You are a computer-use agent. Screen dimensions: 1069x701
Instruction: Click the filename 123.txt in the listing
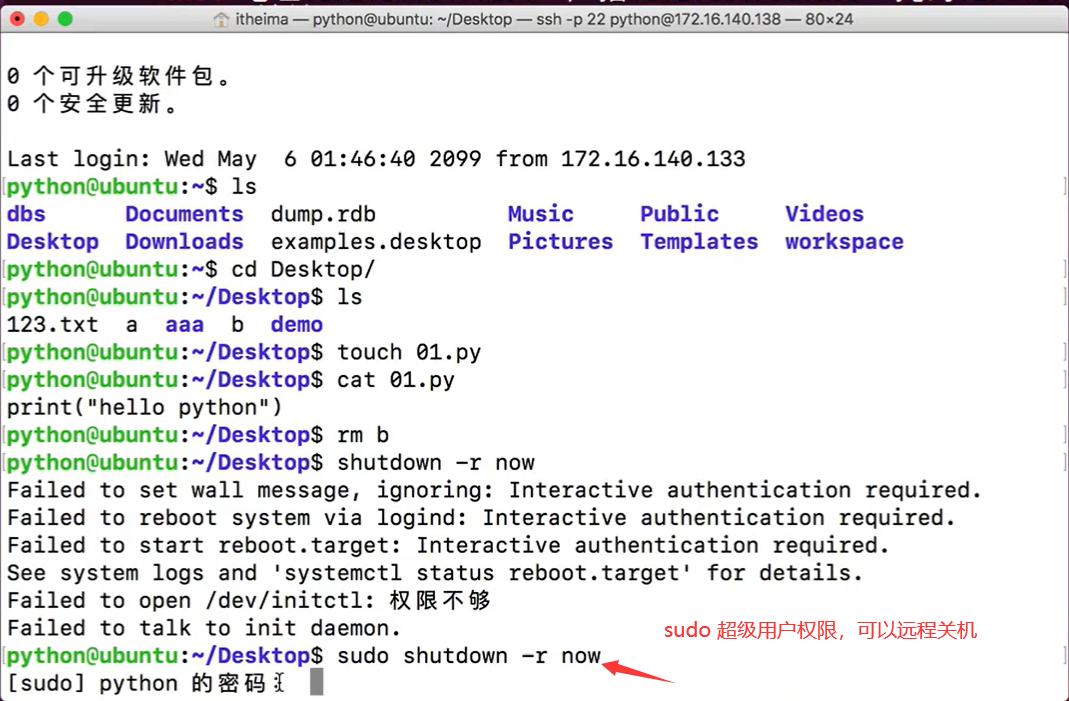[52, 324]
